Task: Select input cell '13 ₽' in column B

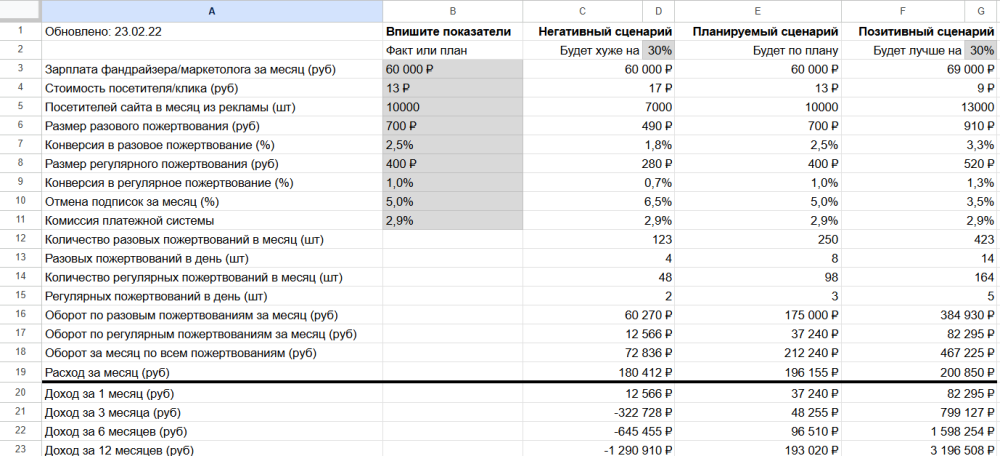Action: (453, 88)
